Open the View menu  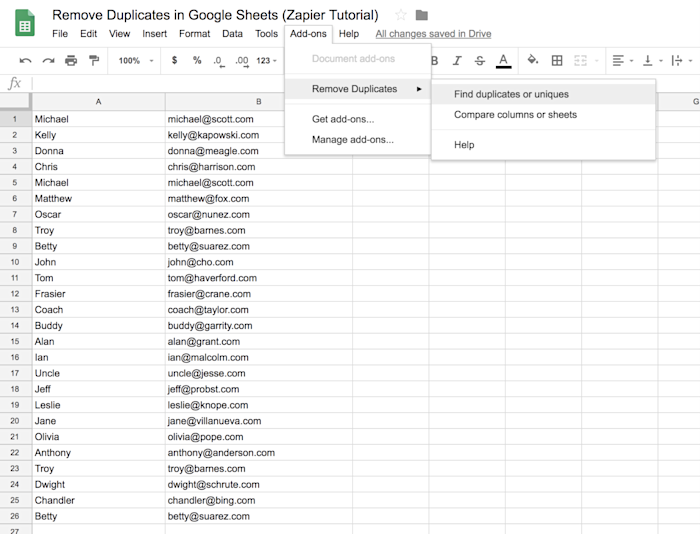[119, 33]
